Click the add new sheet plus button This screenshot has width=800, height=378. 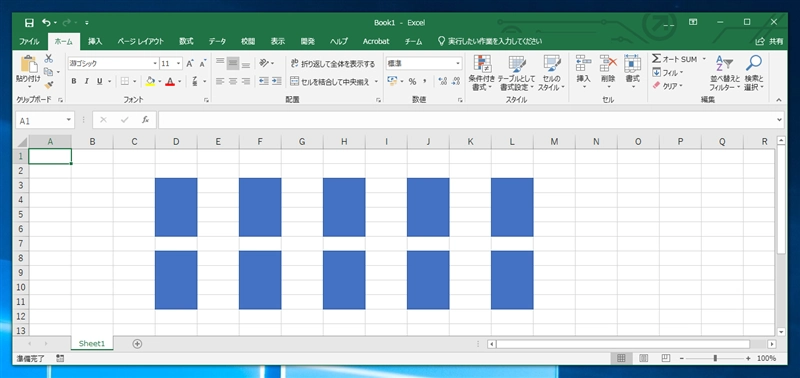[137, 344]
